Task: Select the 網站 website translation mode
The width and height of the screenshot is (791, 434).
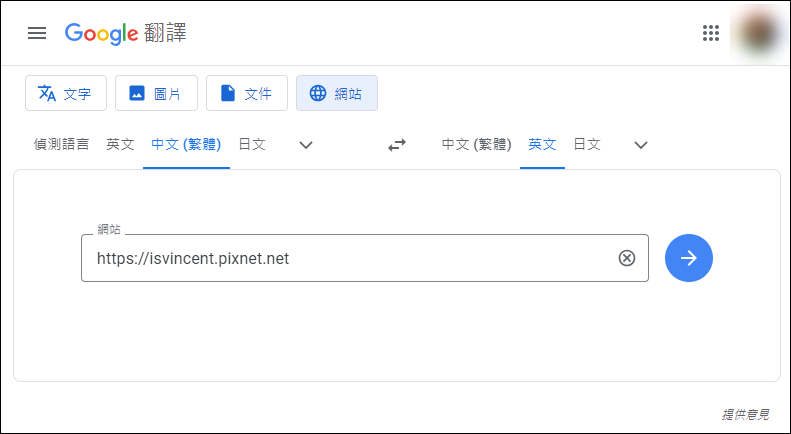Action: [x=337, y=93]
